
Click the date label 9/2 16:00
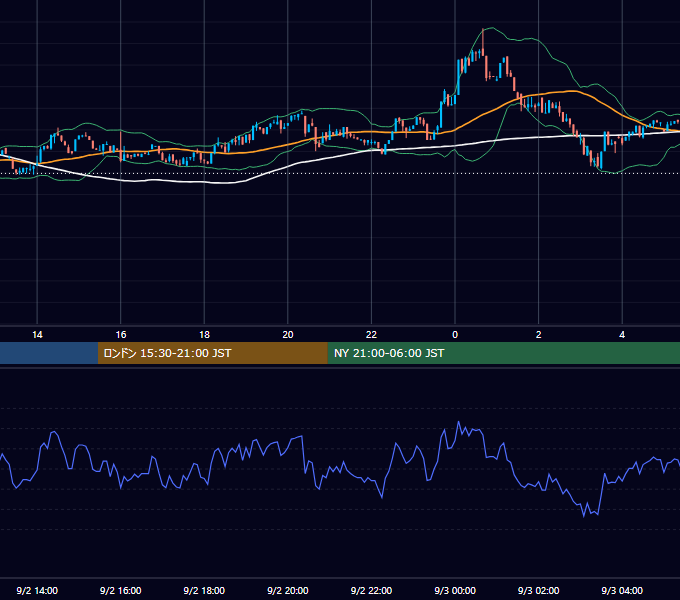click(x=121, y=590)
